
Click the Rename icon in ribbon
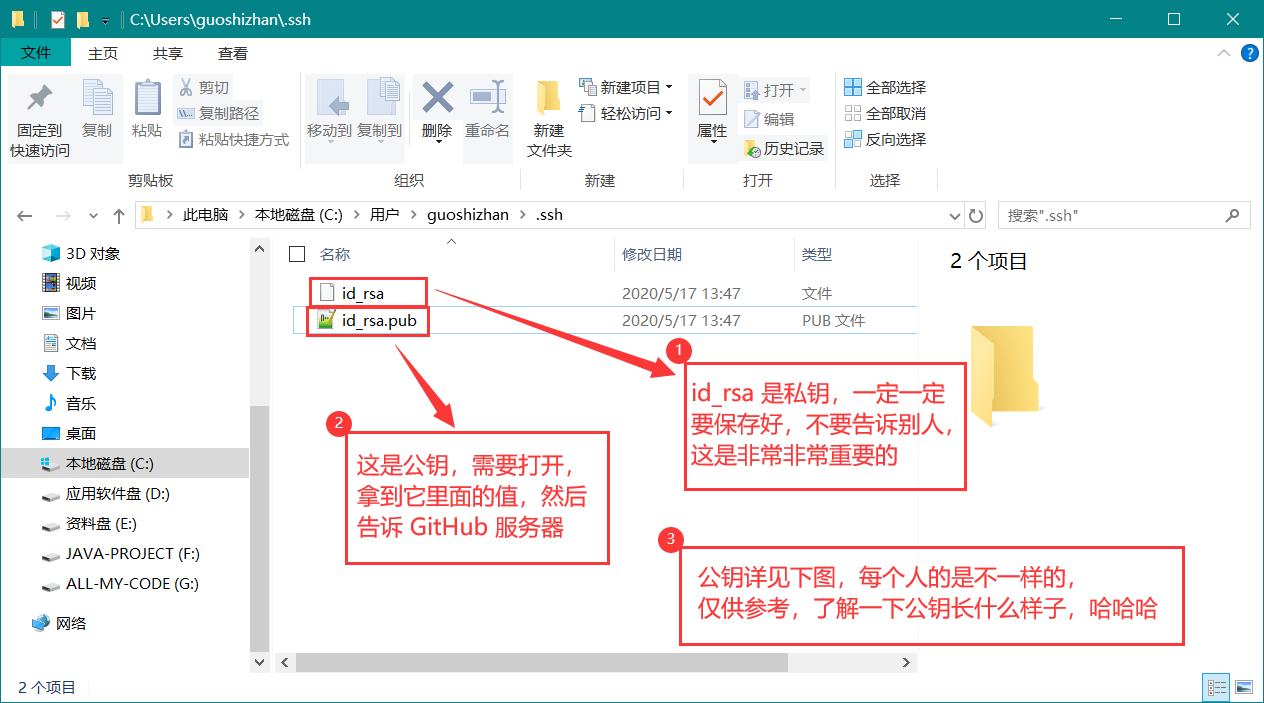point(487,98)
